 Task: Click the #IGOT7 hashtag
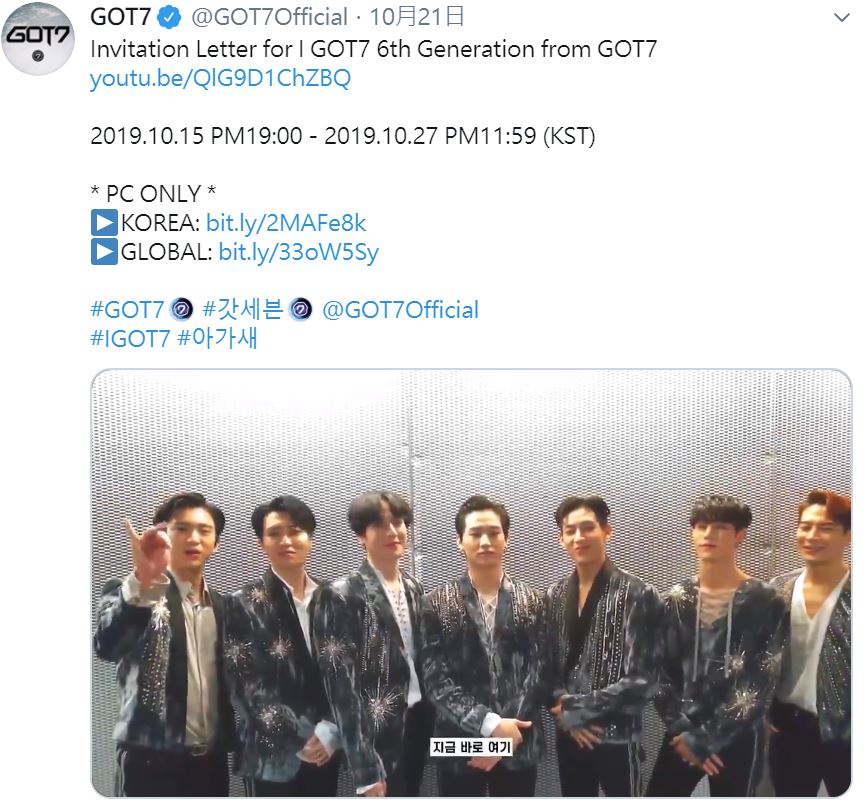(130, 338)
